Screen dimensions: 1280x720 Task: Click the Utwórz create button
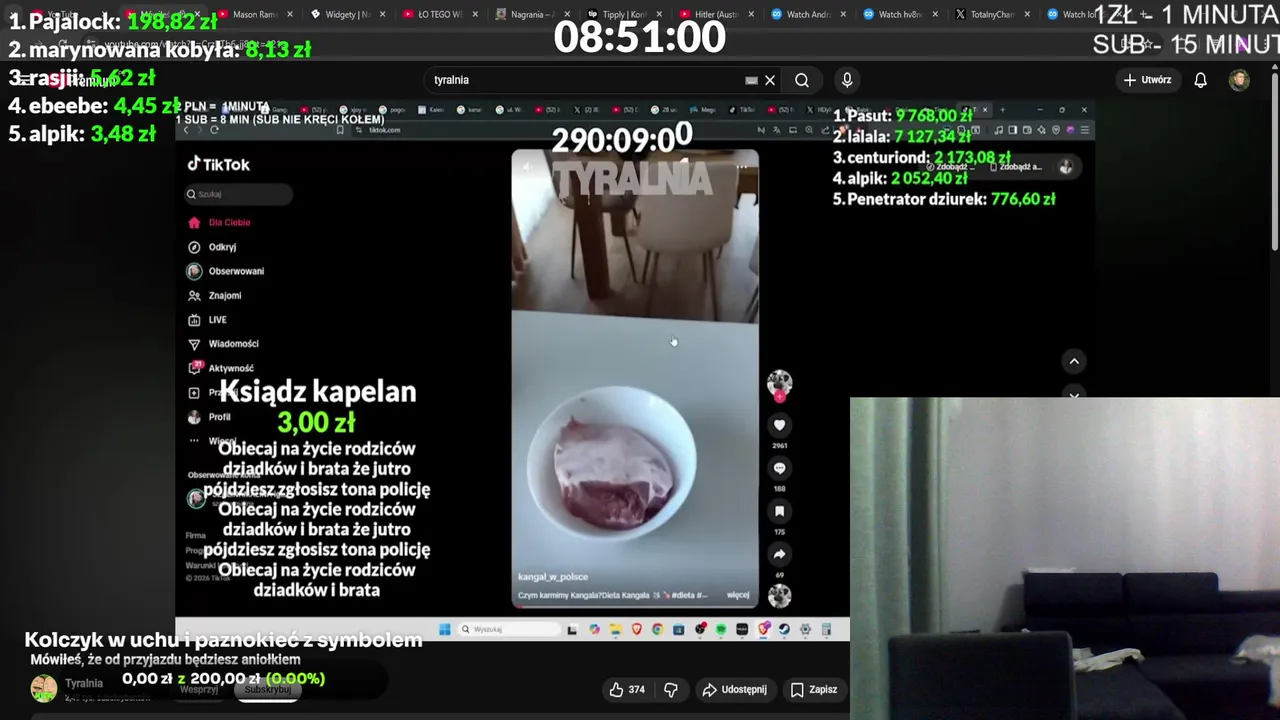1147,80
